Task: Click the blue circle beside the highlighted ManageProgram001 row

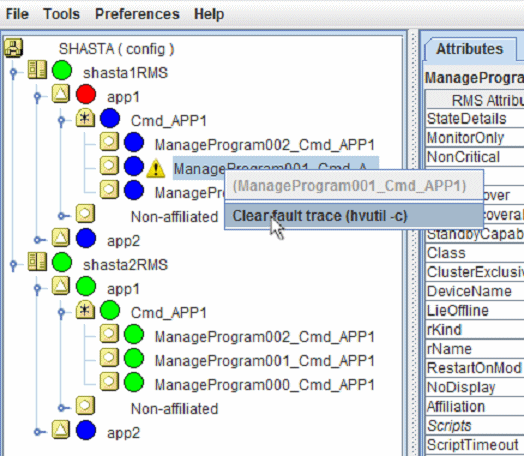Action: click(134, 166)
